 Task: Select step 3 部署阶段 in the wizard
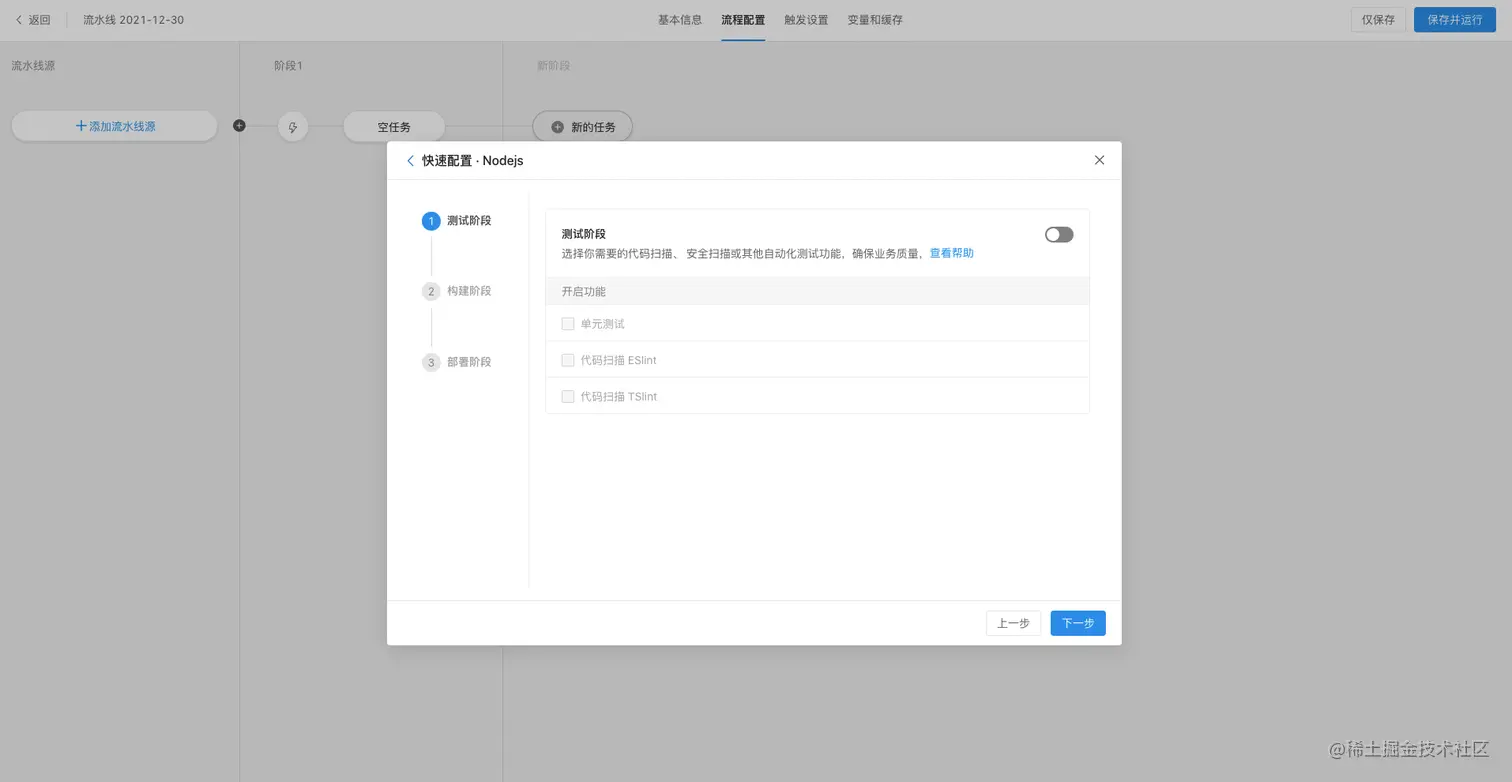(x=457, y=362)
